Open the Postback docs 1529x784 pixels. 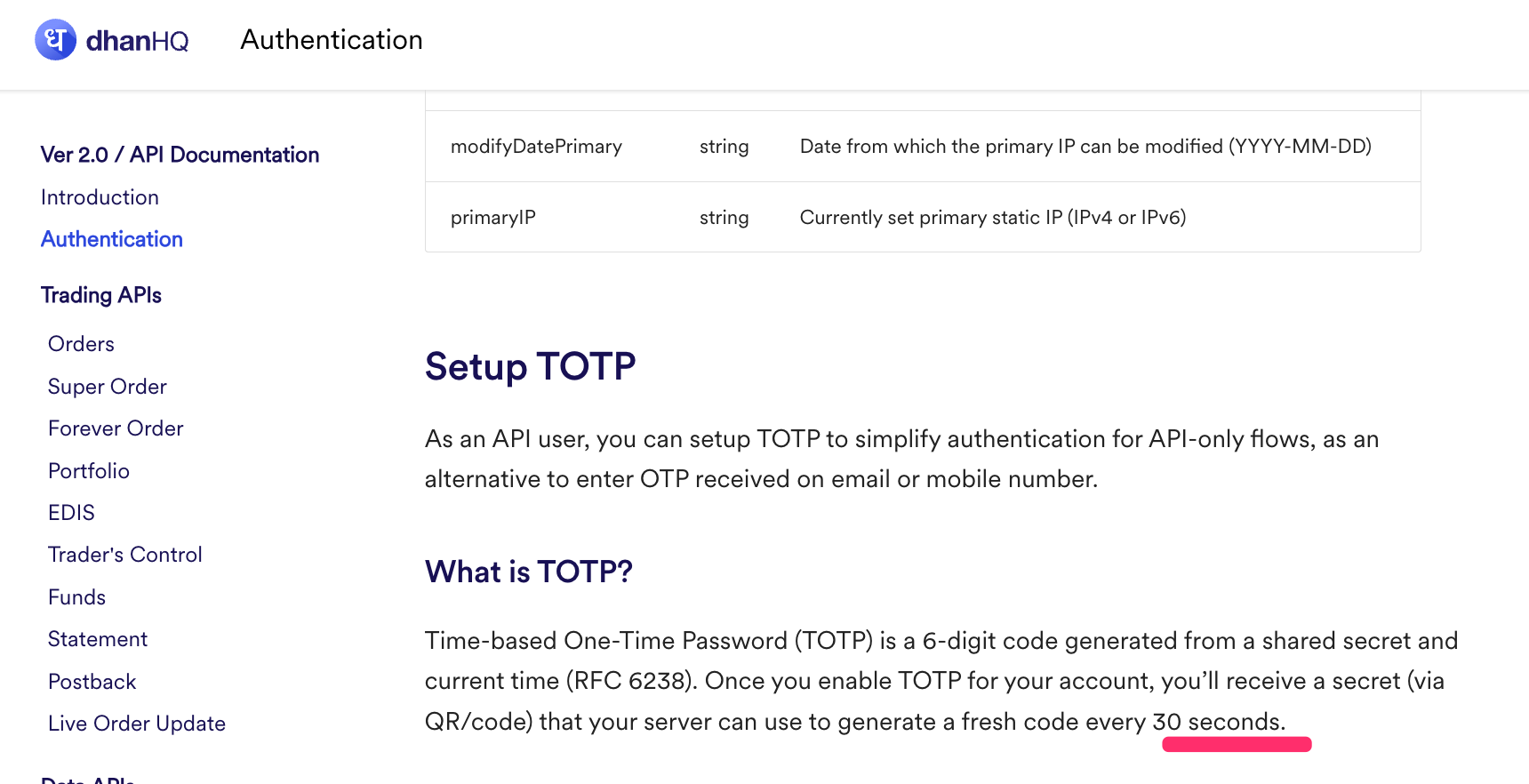click(x=92, y=682)
